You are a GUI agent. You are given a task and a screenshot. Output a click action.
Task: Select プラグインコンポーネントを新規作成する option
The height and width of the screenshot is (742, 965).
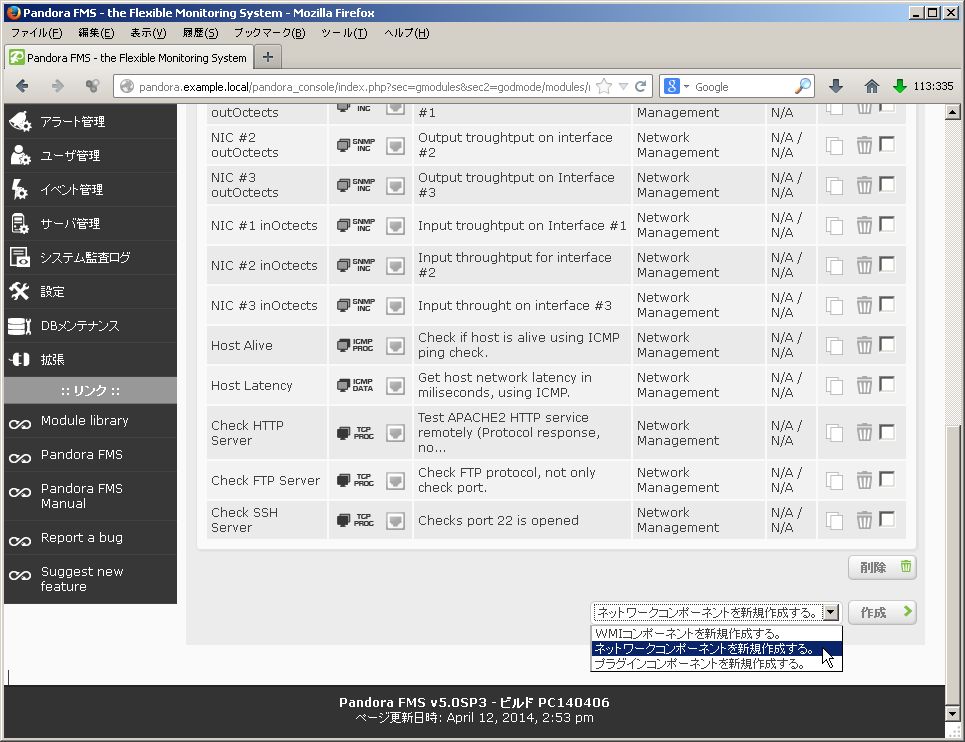[x=716, y=664]
